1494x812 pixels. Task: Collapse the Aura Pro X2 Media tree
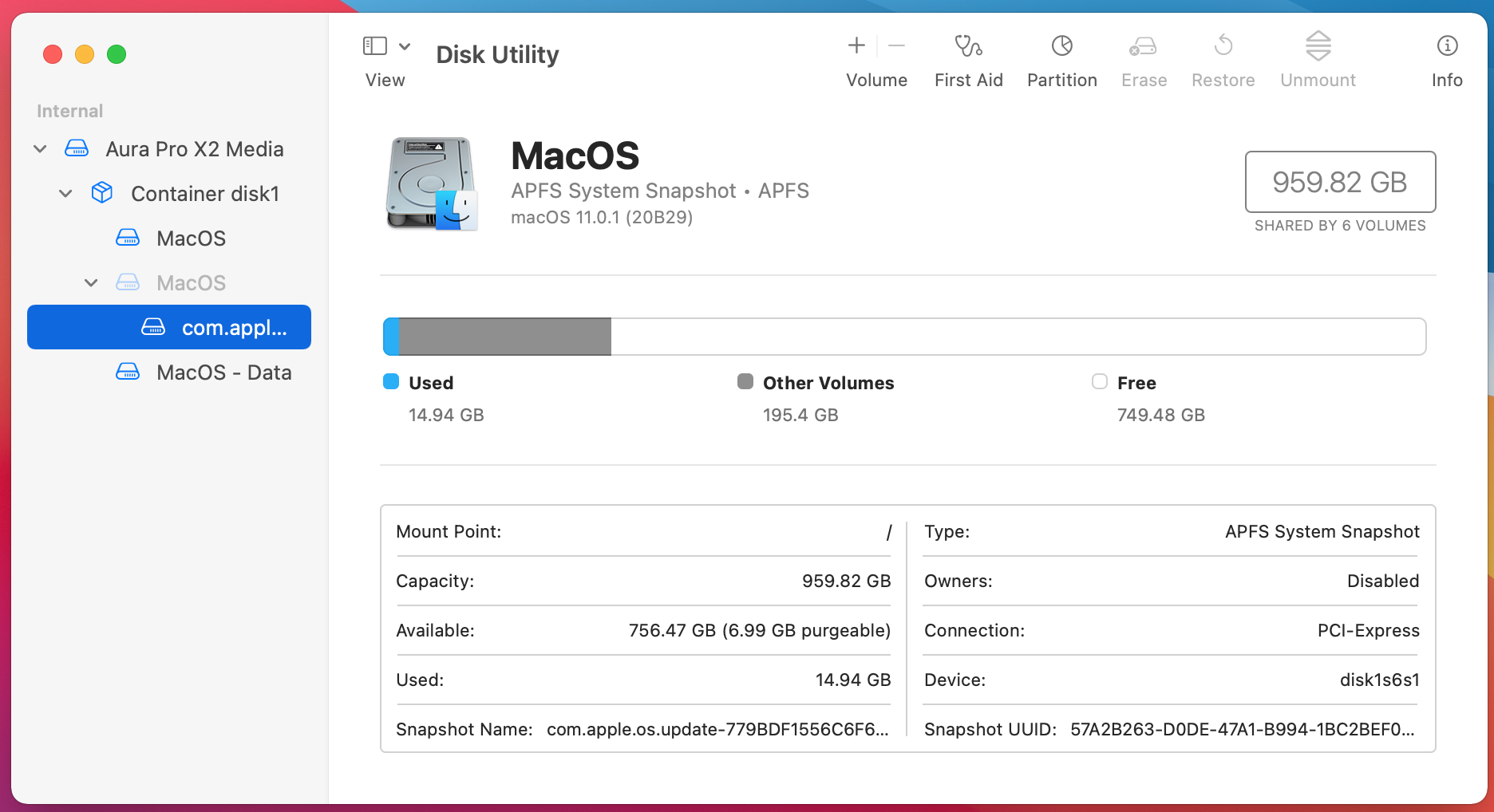[40, 149]
